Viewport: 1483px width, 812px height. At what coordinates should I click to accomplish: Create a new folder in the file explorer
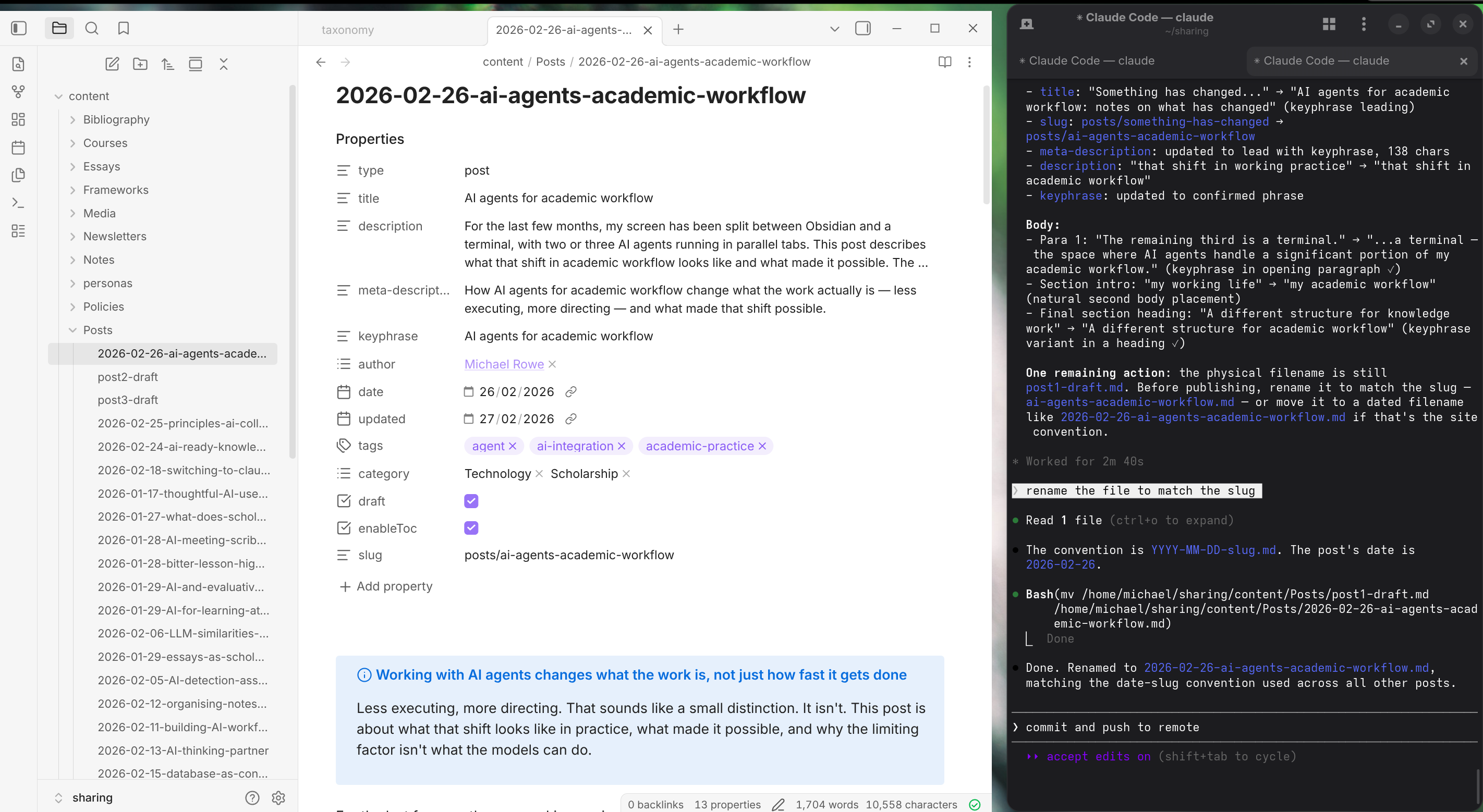(140, 64)
